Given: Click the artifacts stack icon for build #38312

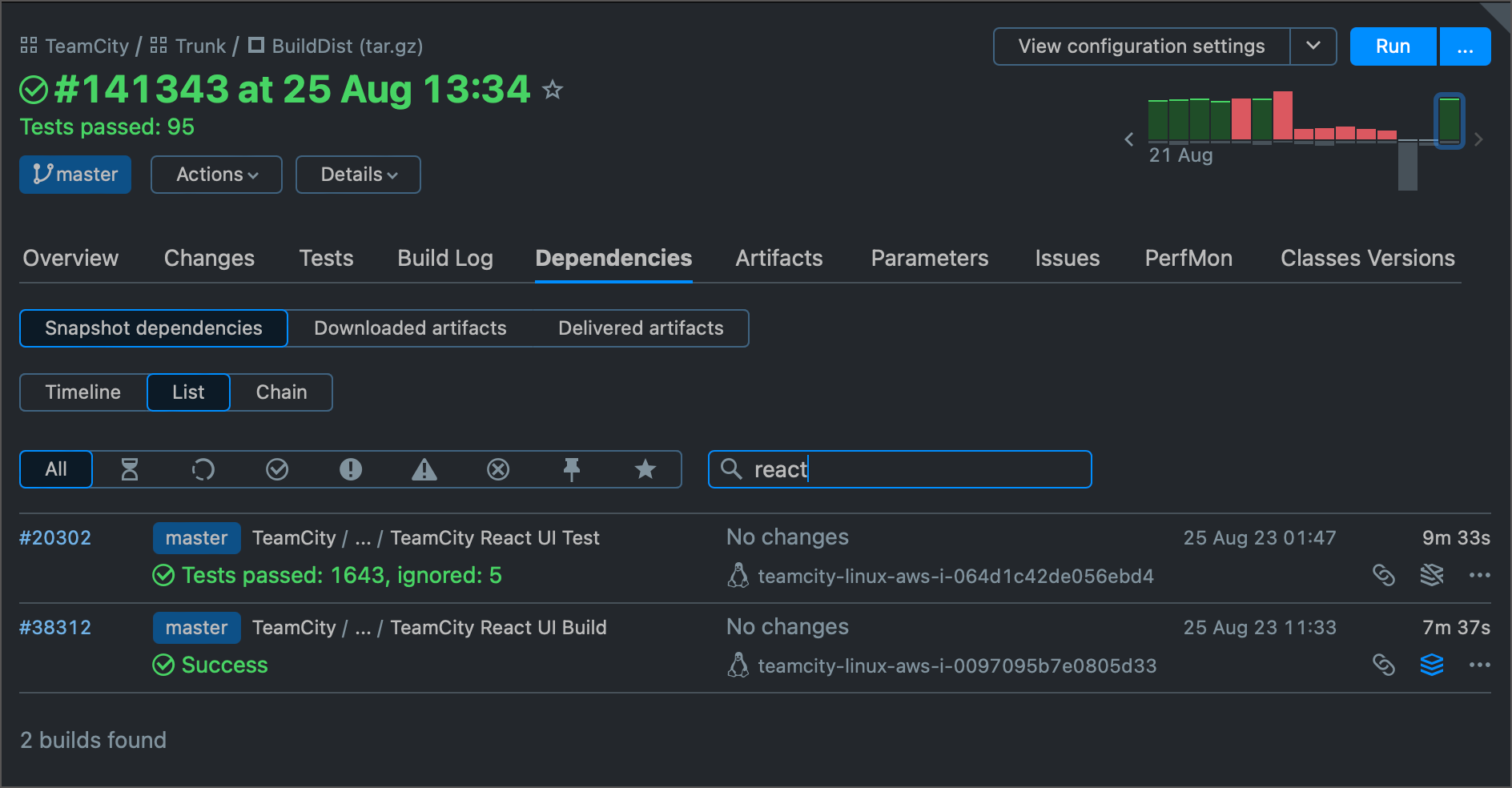Looking at the screenshot, I should point(1433,665).
